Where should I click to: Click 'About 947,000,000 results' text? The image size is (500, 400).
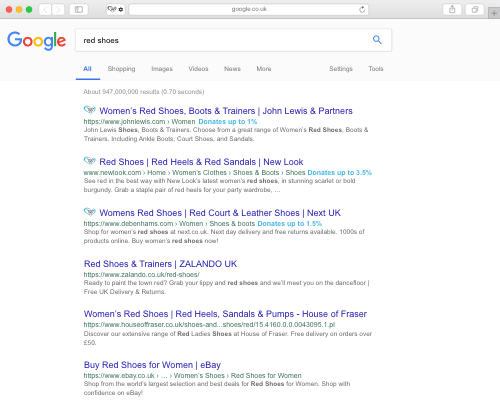pyautogui.click(x=144, y=92)
